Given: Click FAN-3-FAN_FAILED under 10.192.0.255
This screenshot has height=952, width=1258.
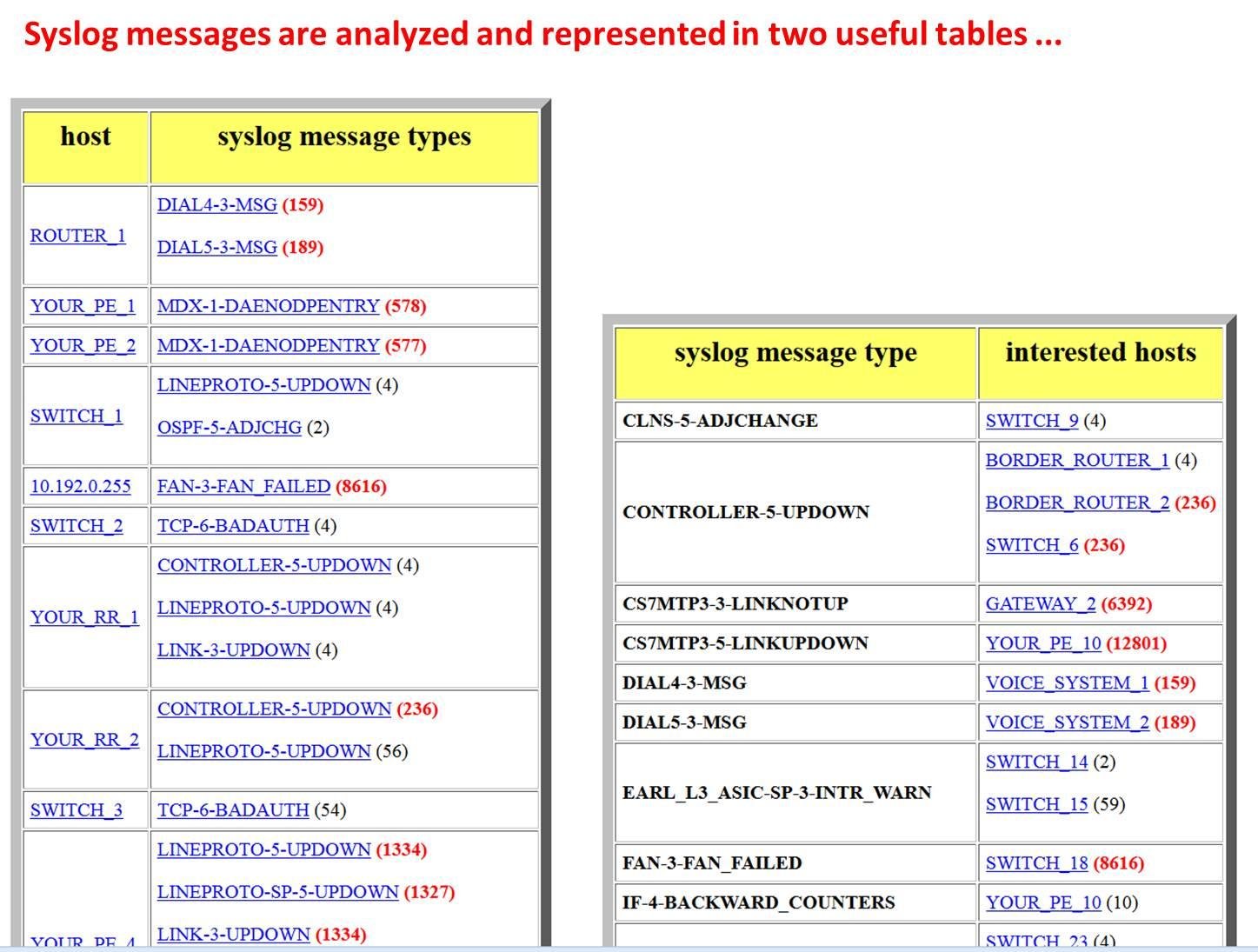Looking at the screenshot, I should tap(245, 486).
